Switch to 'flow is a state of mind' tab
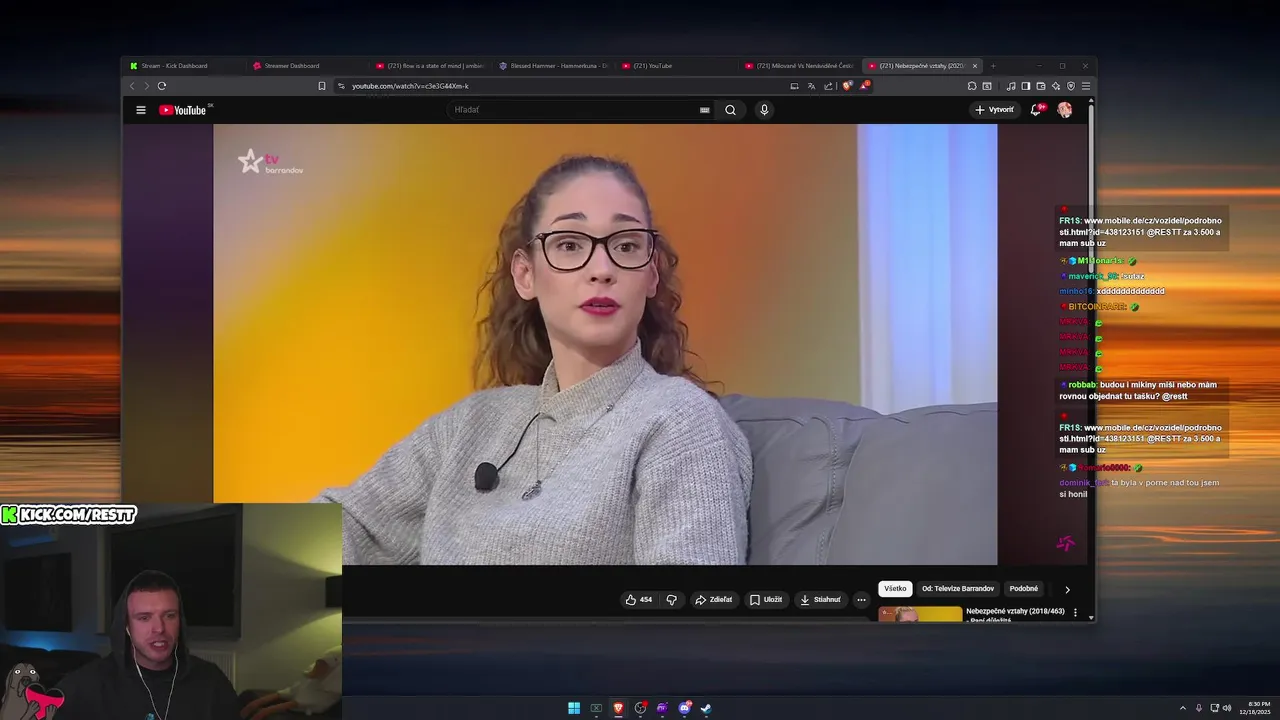 (x=430, y=66)
